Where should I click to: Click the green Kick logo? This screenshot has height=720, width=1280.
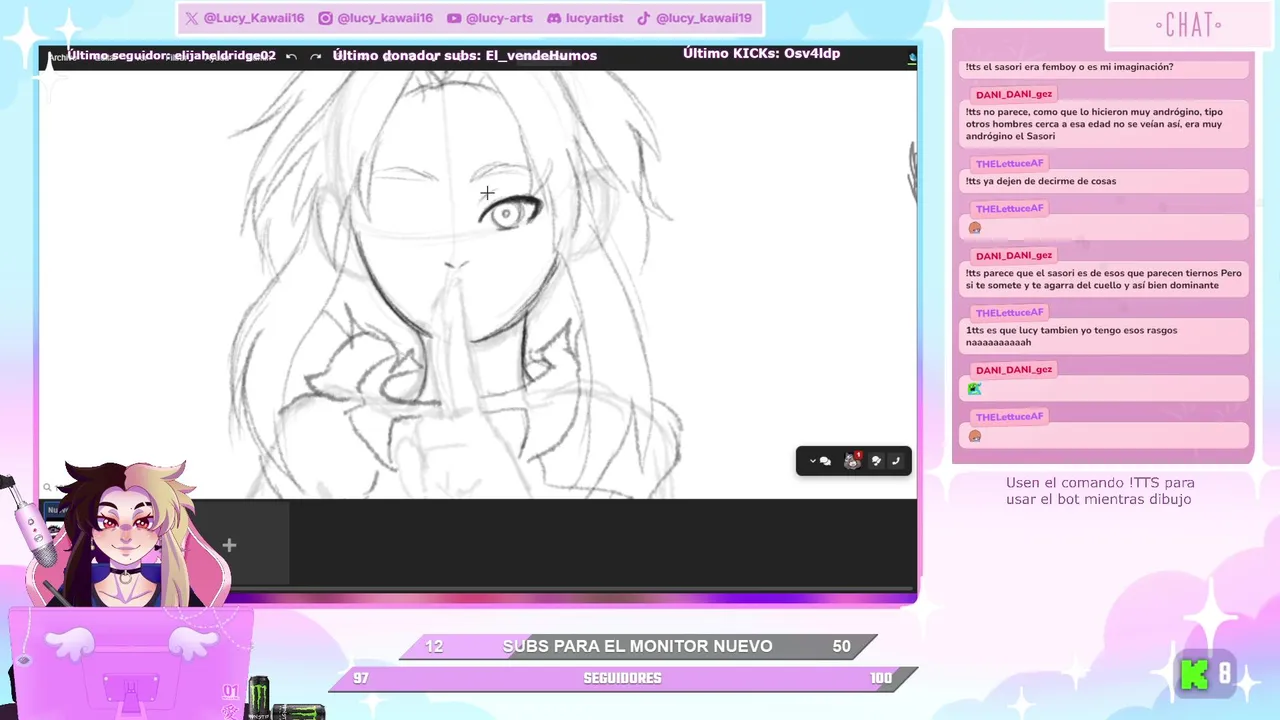[1195, 675]
